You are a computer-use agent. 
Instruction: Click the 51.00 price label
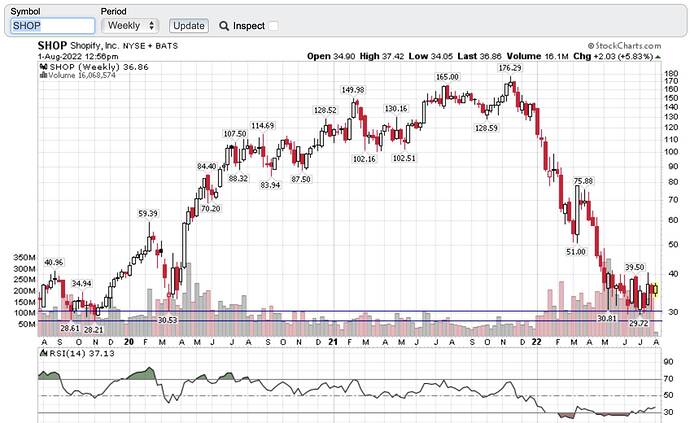576,252
